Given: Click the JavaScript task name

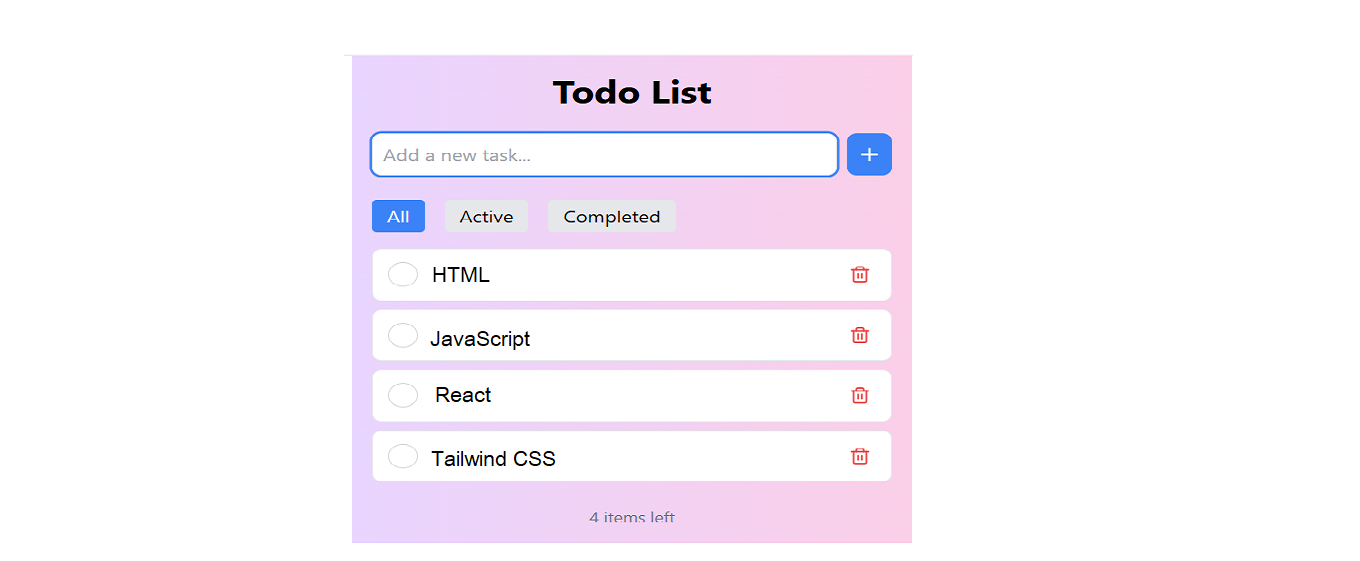Looking at the screenshot, I should (480, 339).
